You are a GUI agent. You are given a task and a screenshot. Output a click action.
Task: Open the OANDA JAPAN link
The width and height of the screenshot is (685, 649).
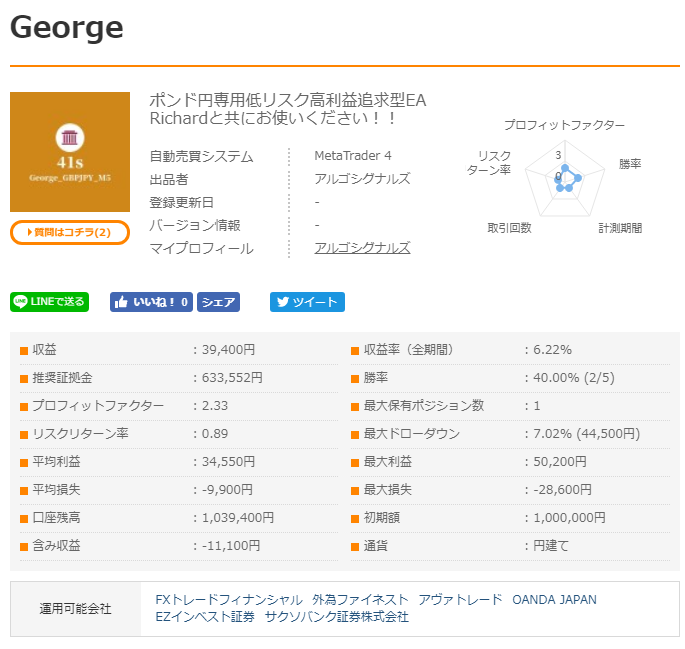554,600
